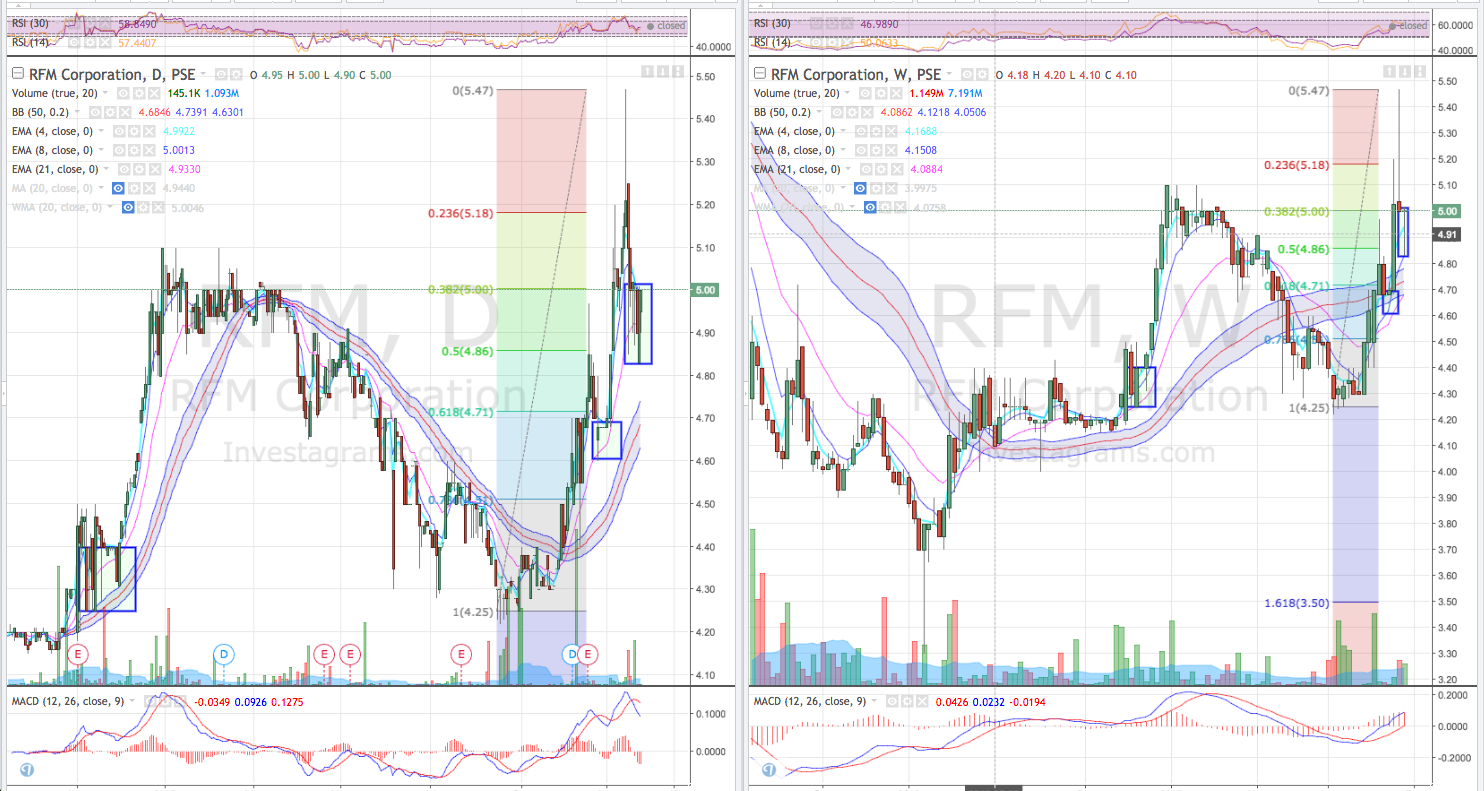Open settings for daily EMA (4, close, 0)
Image resolution: width=1484 pixels, height=791 pixels.
(x=134, y=131)
